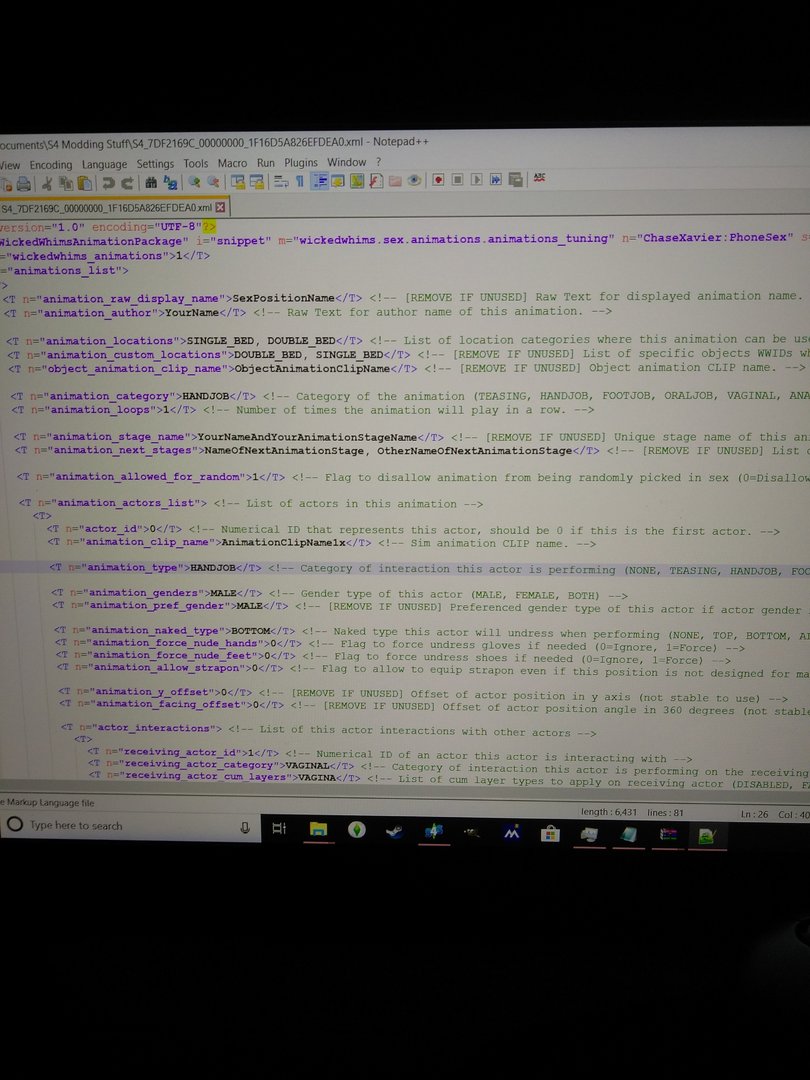Play back the recorded macro
810x1080 pixels.
(x=476, y=180)
